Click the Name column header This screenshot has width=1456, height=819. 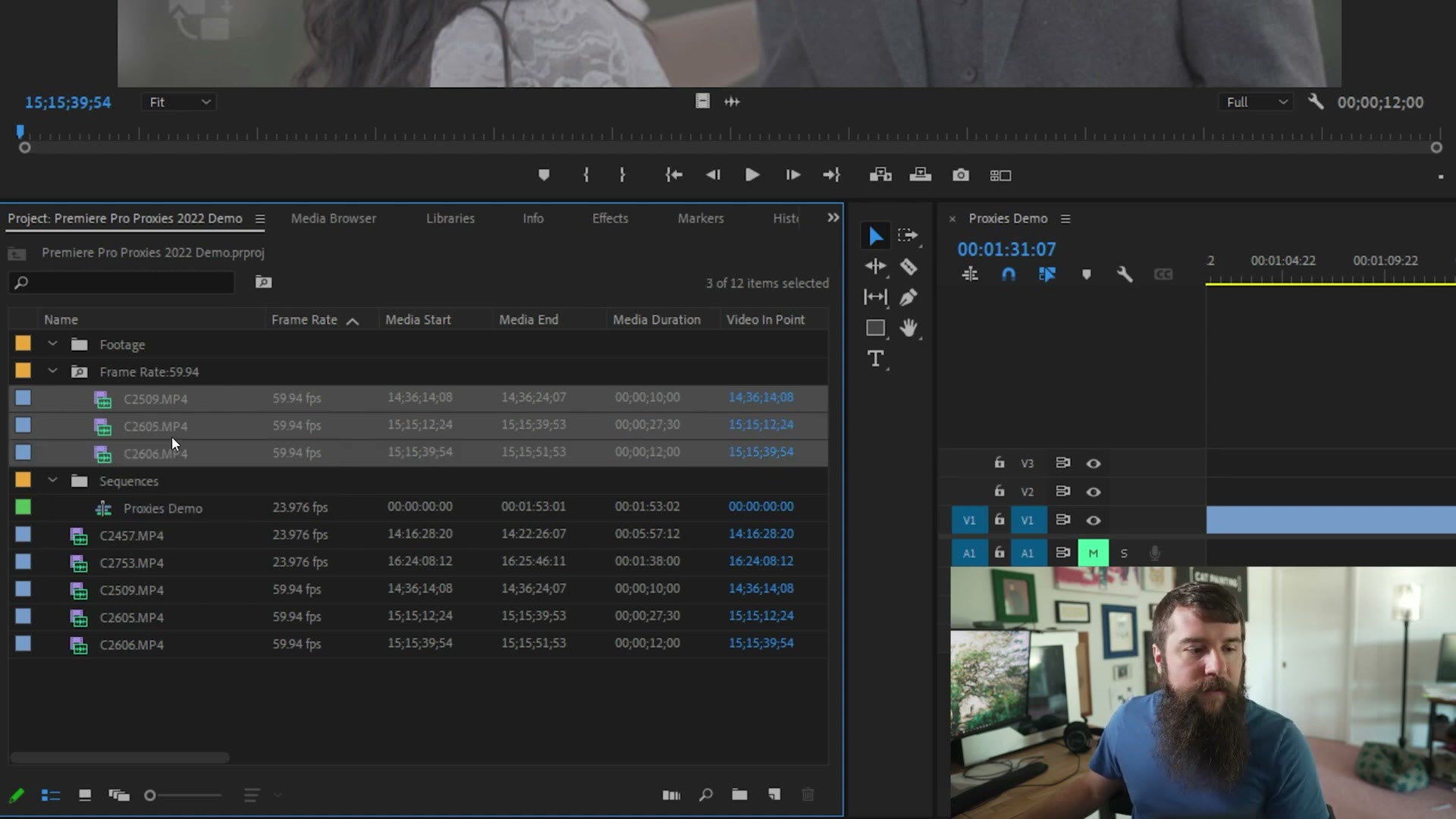(61, 320)
